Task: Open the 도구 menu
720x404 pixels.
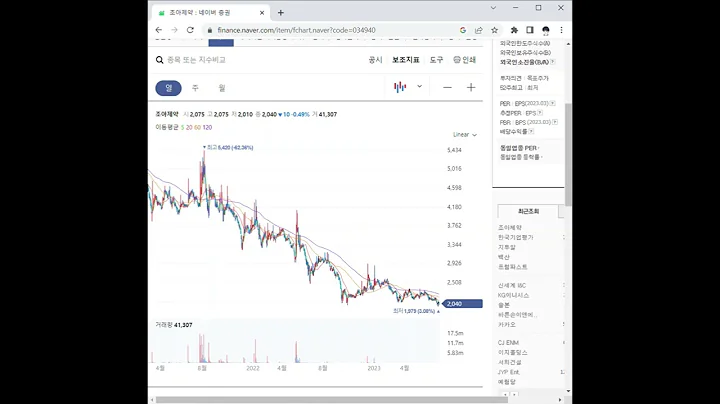Action: [x=436, y=60]
